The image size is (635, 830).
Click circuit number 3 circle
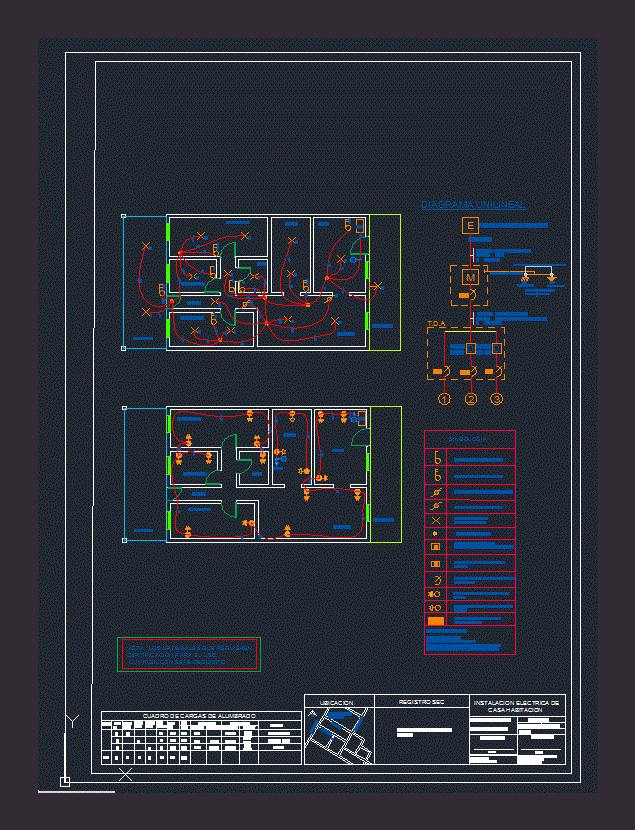pyautogui.click(x=496, y=400)
